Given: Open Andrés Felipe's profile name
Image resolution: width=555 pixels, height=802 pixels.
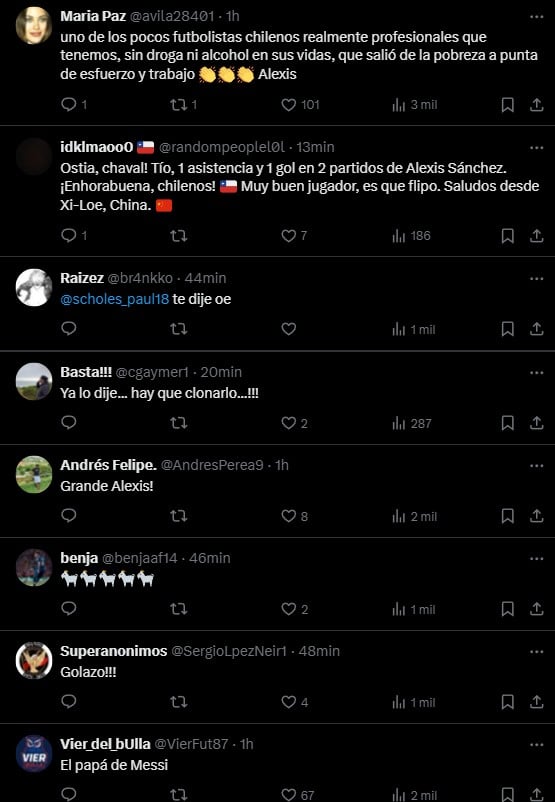Looking at the screenshot, I should point(108,465).
